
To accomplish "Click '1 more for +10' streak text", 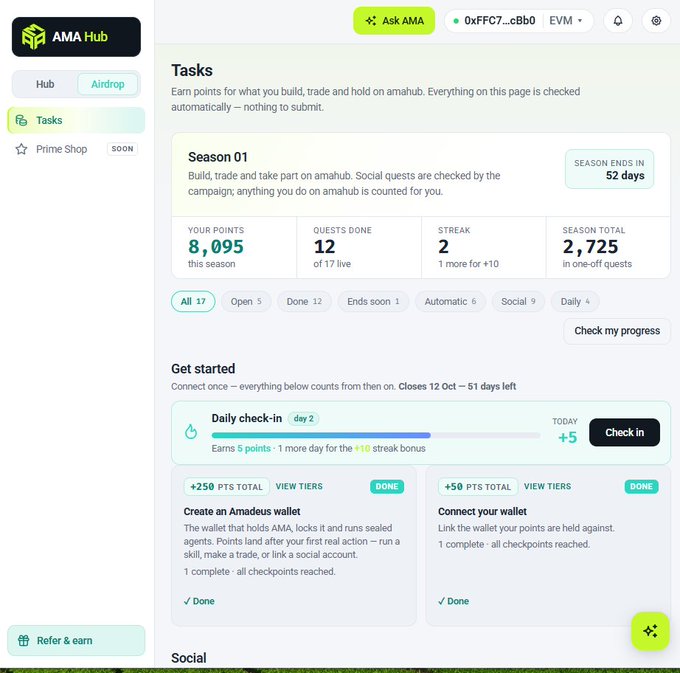I will point(468,264).
